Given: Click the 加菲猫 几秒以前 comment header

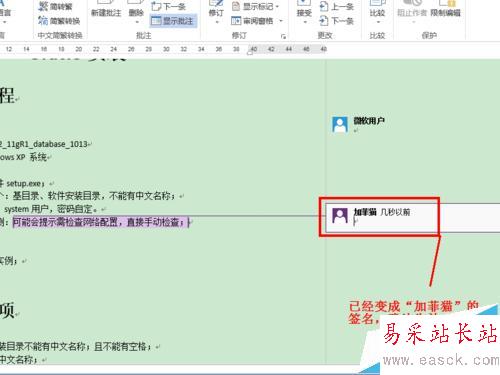Looking at the screenshot, I should point(382,212).
